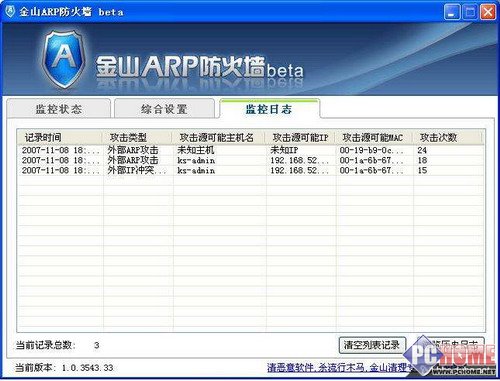Screen dimensions: 500x381
Task: Sort by the 攻击类型 column header
Action: (137, 137)
